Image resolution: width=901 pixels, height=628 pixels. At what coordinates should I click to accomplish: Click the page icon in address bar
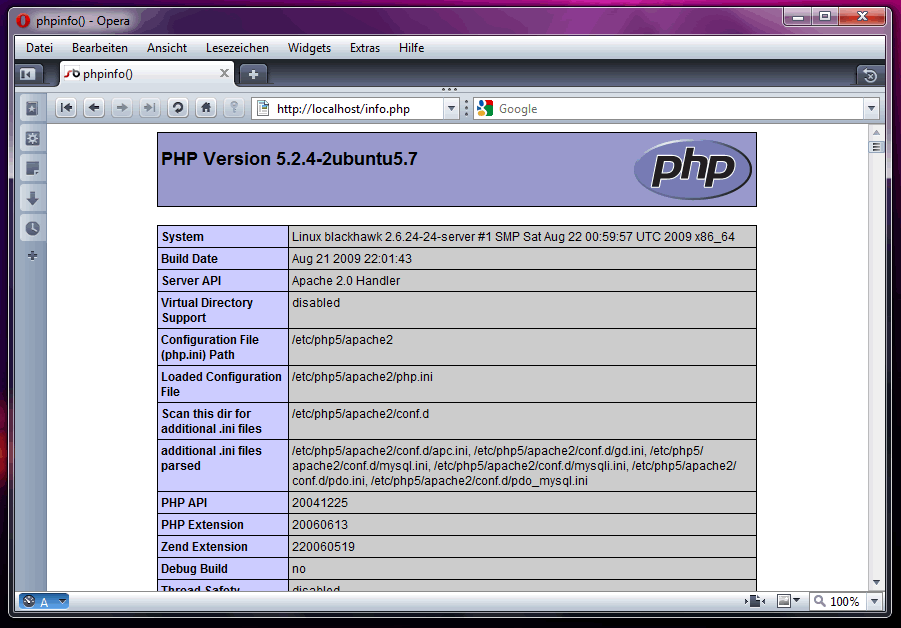(x=263, y=108)
